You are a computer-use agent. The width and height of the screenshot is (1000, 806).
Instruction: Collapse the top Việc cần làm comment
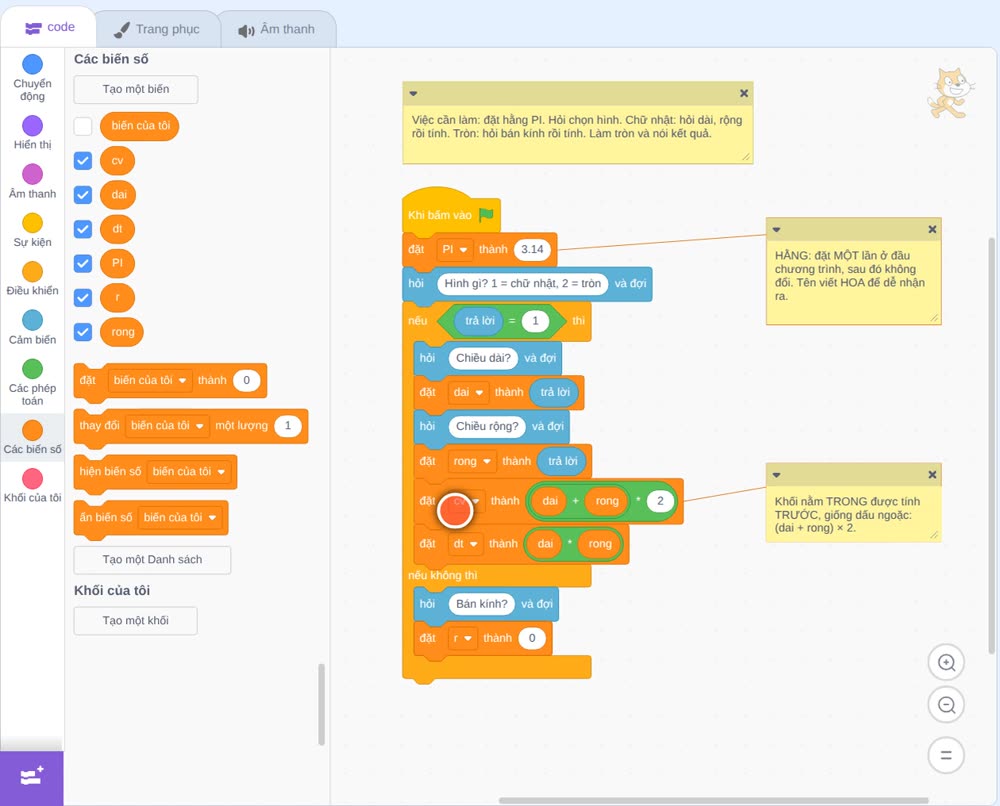point(413,93)
